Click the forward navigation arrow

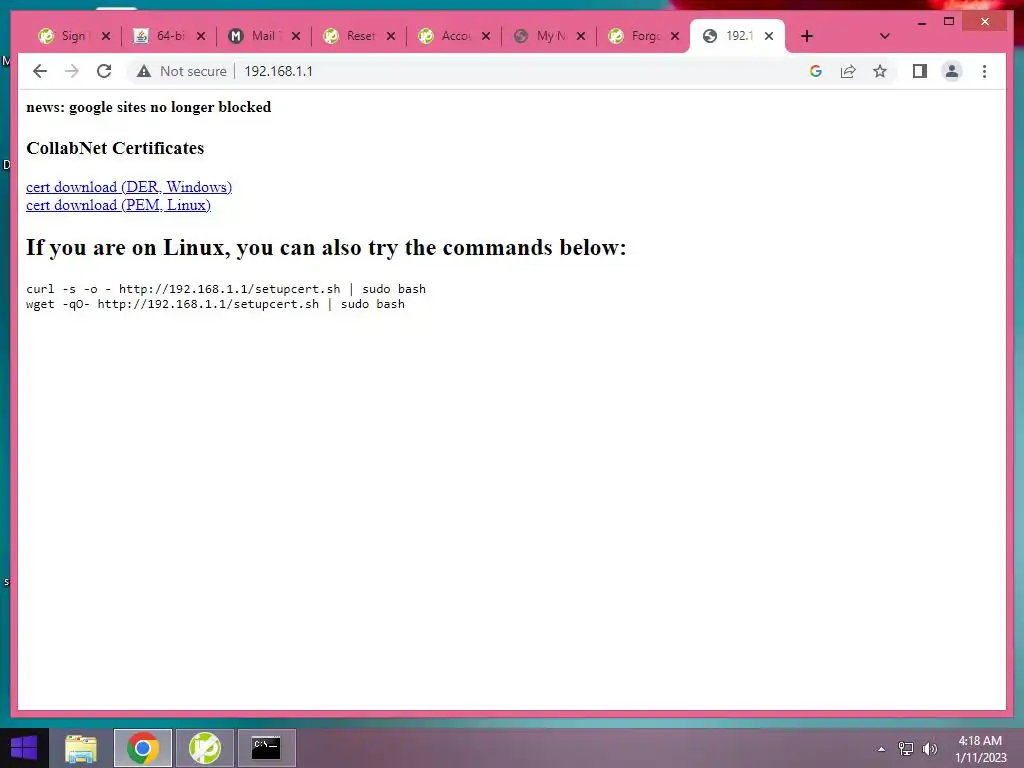point(72,71)
